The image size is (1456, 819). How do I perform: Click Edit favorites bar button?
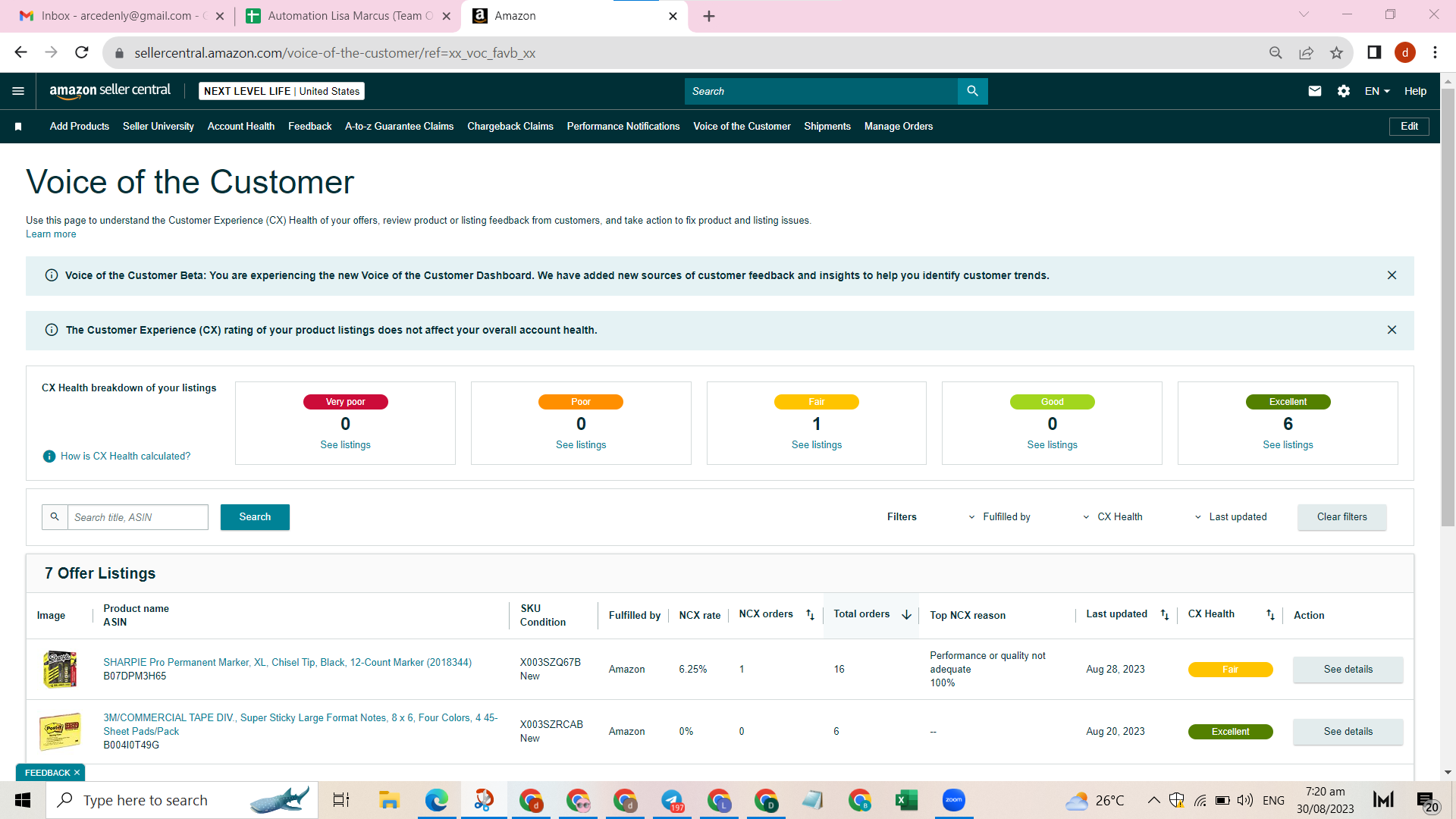click(x=1409, y=127)
